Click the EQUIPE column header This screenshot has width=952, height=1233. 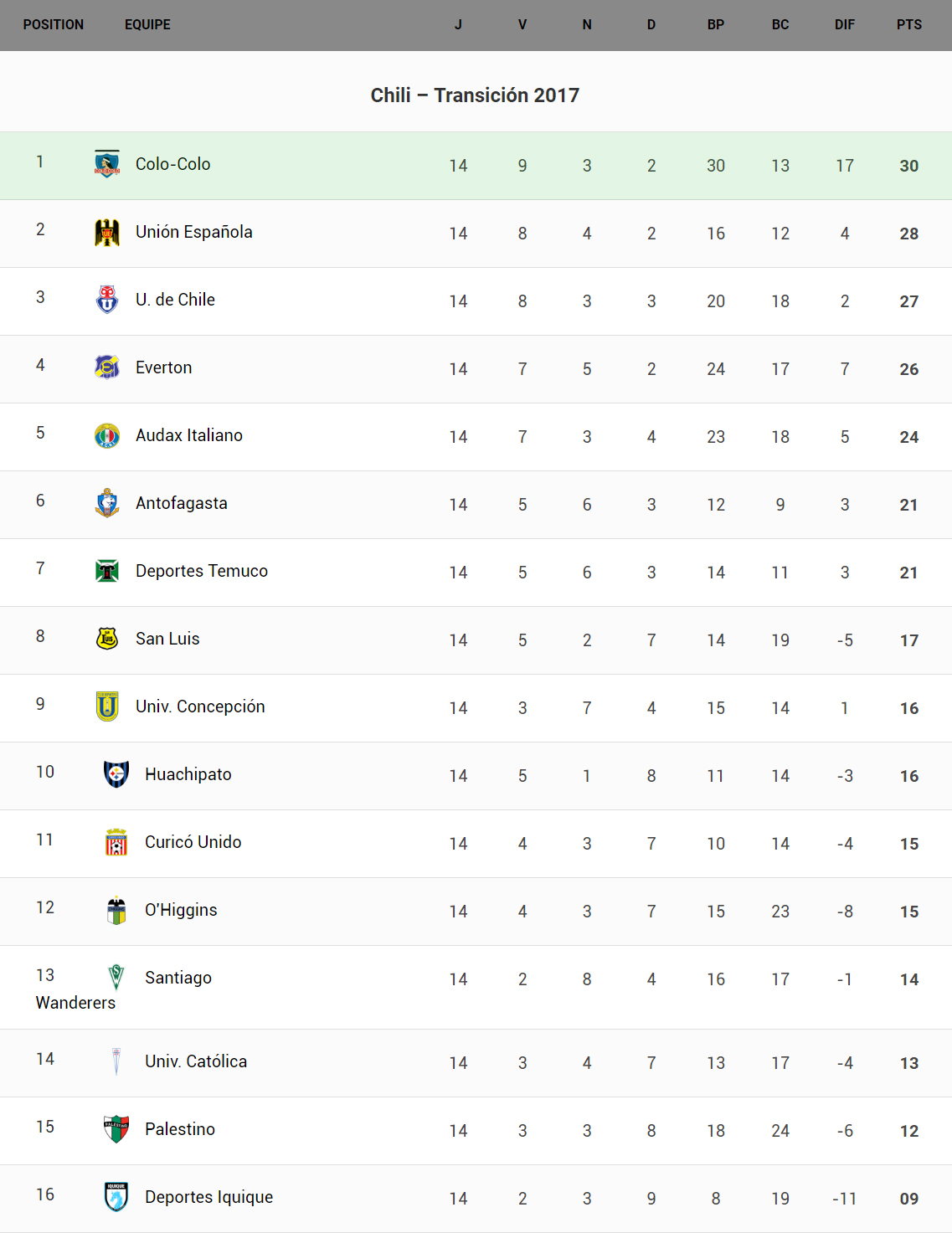147,25
